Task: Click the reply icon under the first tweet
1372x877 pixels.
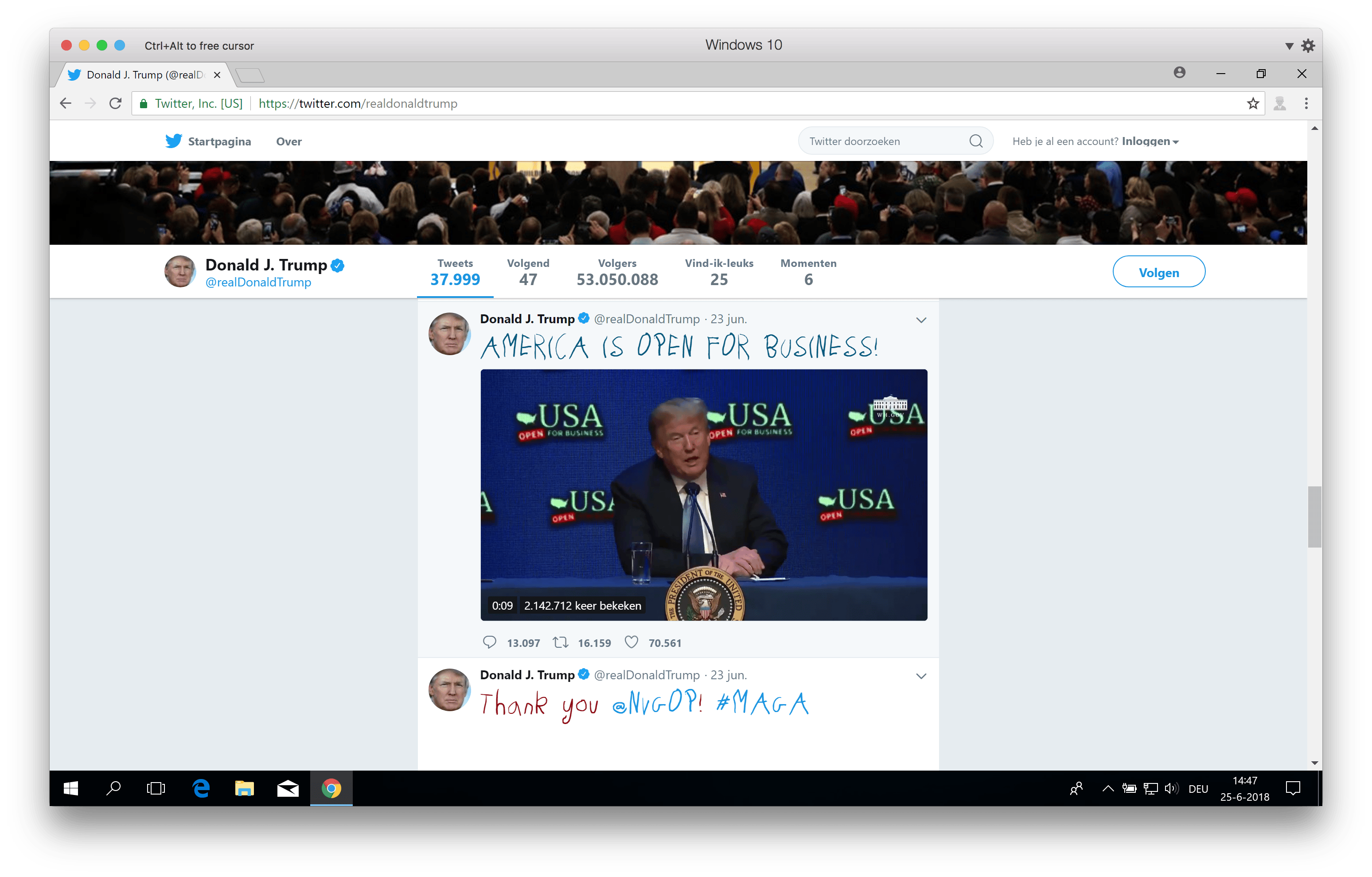Action: click(489, 642)
